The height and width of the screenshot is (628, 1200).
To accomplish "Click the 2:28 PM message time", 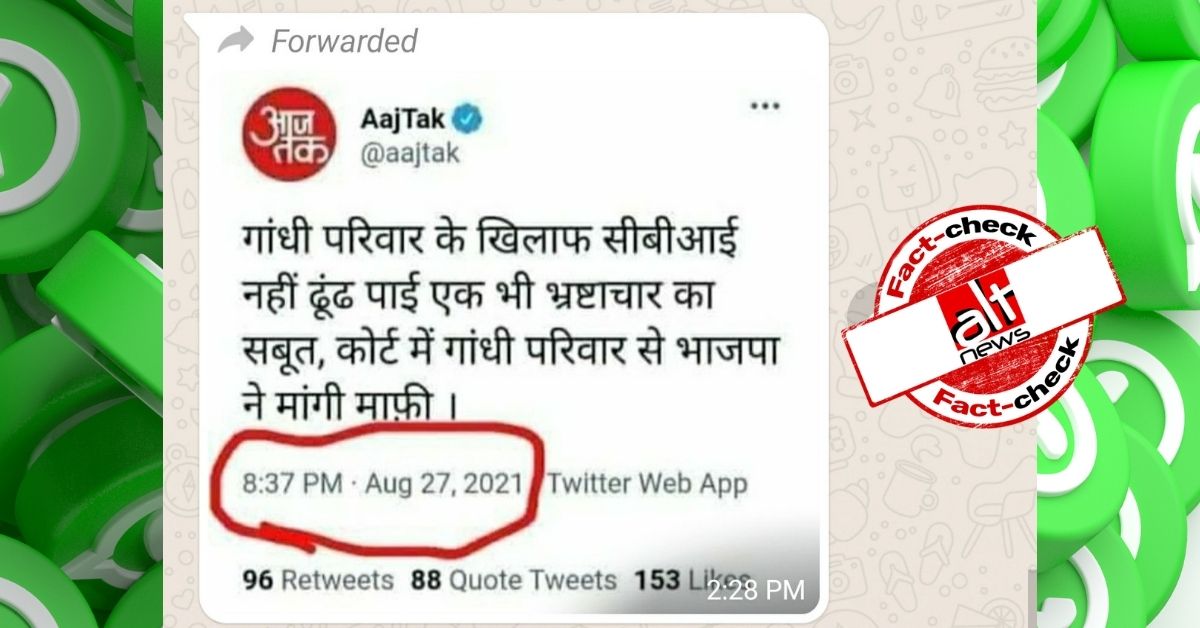I will click(x=756, y=590).
